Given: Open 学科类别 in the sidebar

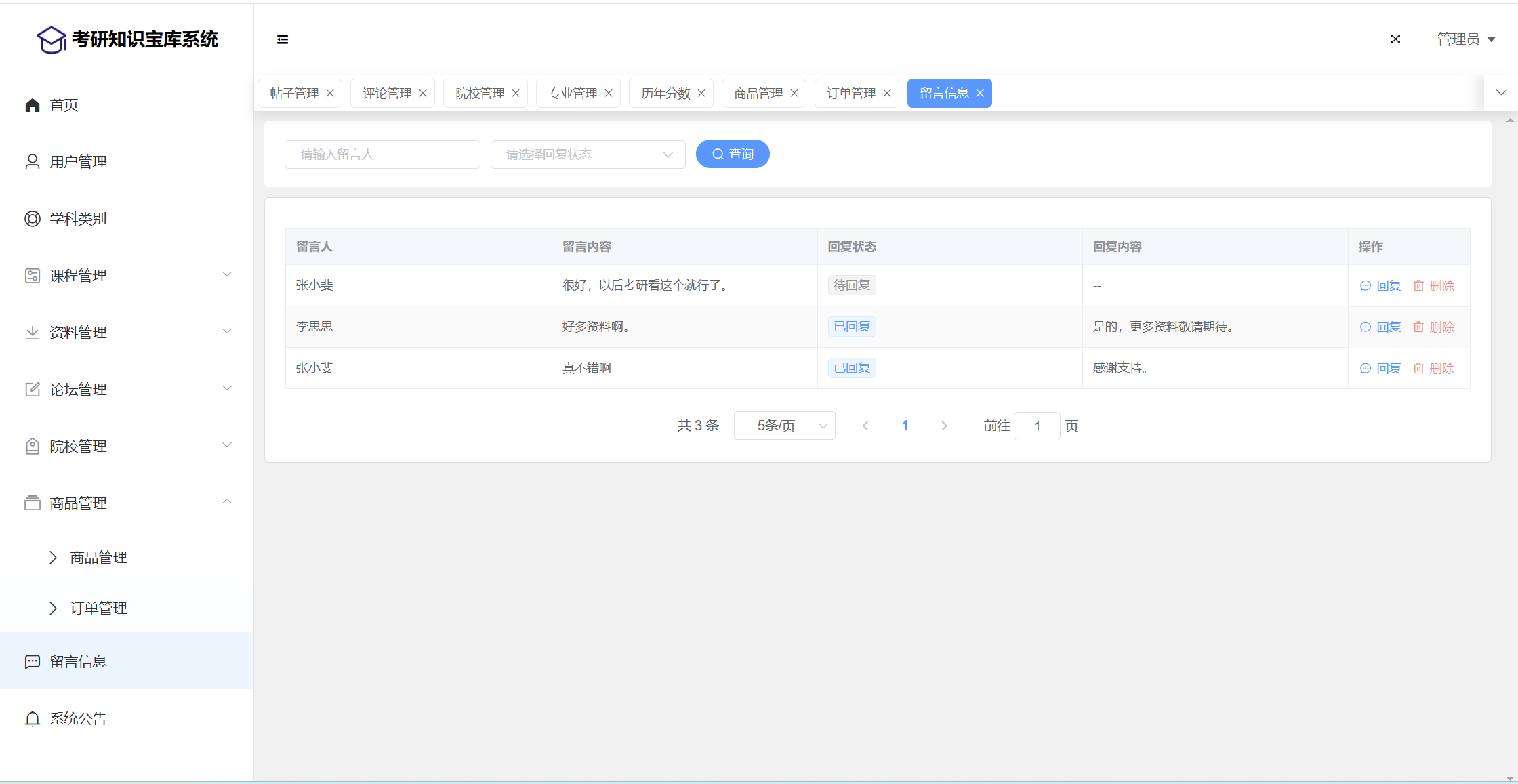Looking at the screenshot, I should pos(78,219).
